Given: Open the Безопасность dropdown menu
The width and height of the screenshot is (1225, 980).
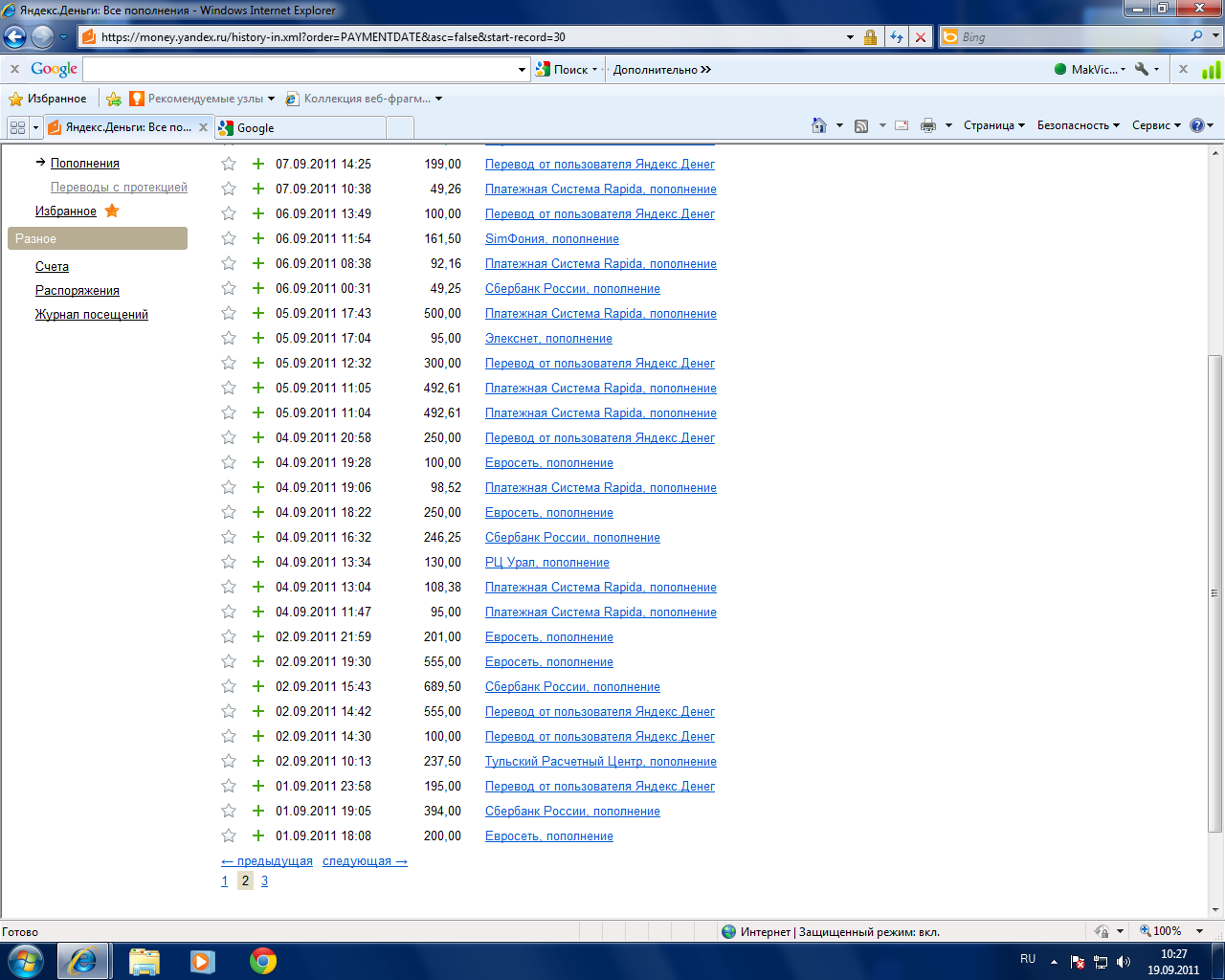Looking at the screenshot, I should (1078, 125).
